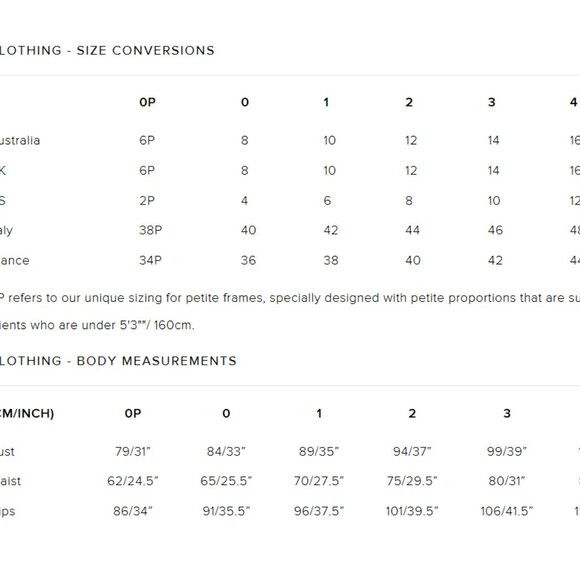
Task: Click the France size 42 cell
Action: 495,260
